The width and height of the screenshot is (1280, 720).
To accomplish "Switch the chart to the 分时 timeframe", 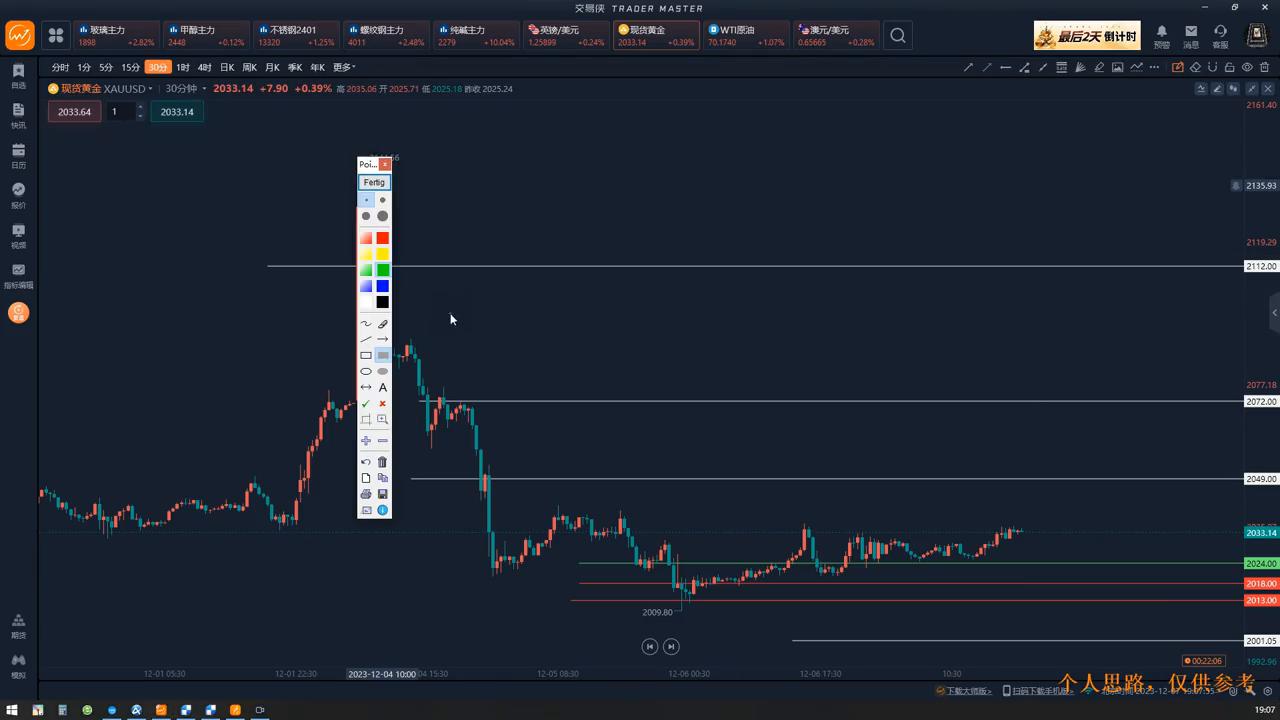I will 60,67.
